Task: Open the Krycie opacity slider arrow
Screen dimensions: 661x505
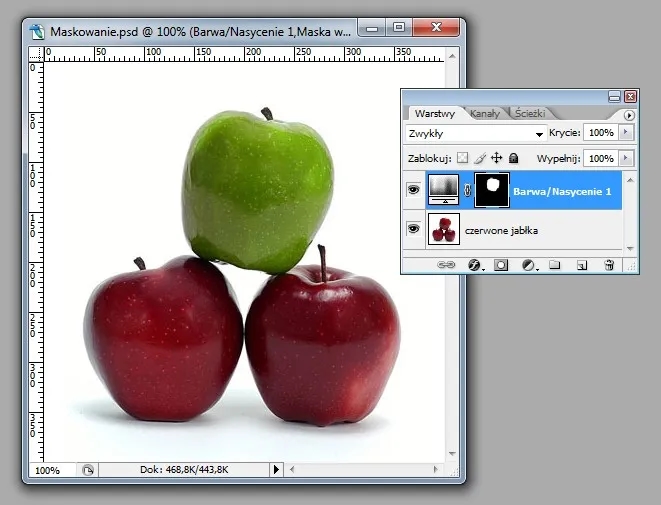Action: click(x=626, y=132)
